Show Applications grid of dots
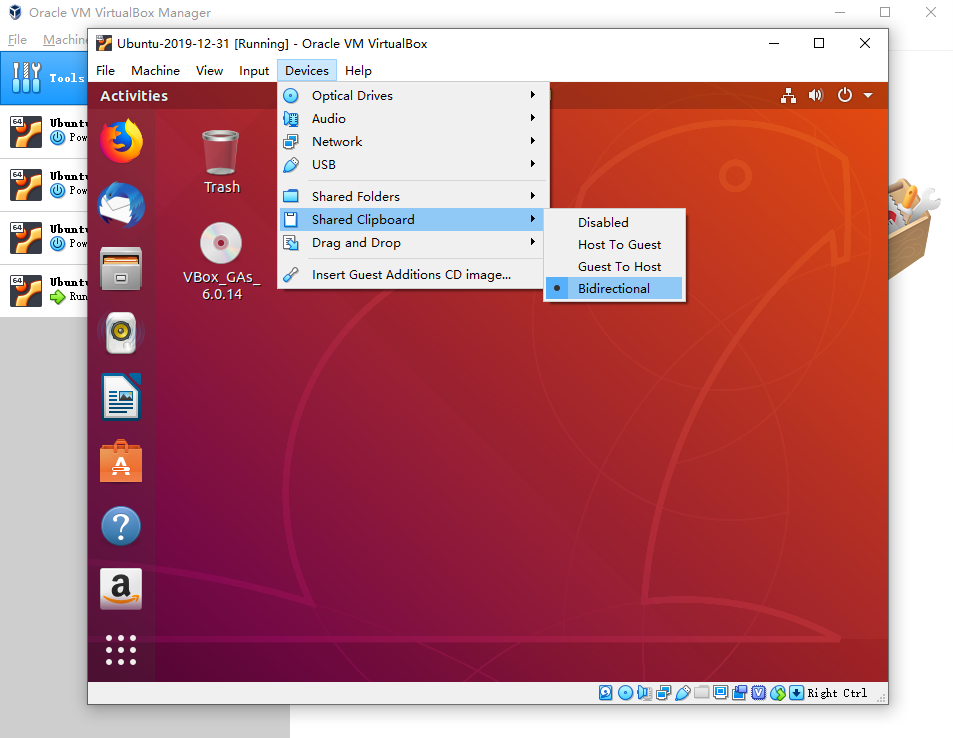 click(121, 650)
